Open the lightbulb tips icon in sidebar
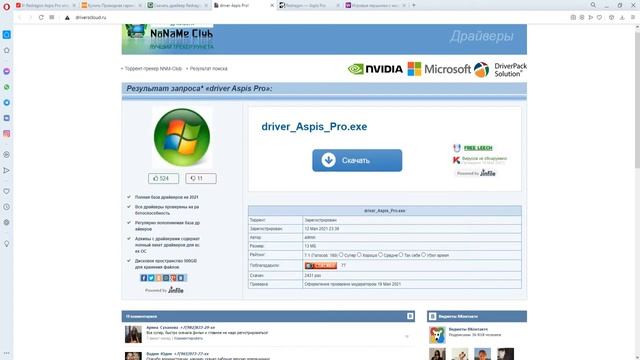The image size is (640, 360). tap(7, 244)
